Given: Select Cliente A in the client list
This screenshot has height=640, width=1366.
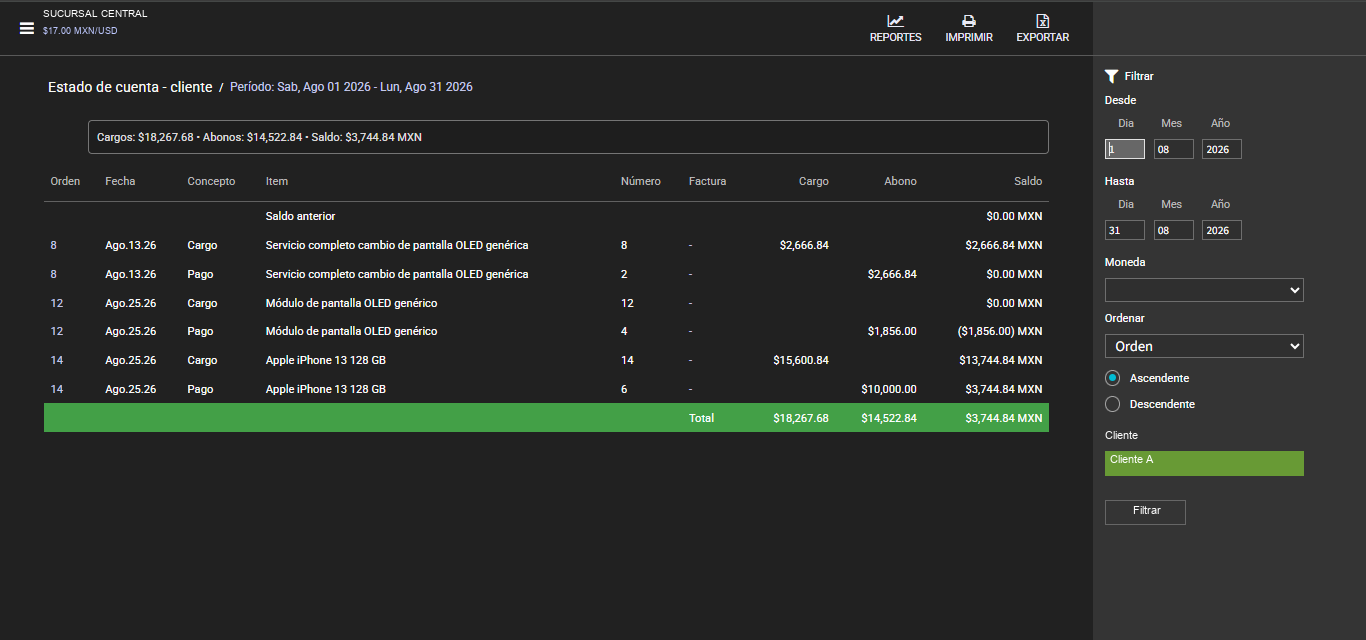Looking at the screenshot, I should (x=1204, y=463).
